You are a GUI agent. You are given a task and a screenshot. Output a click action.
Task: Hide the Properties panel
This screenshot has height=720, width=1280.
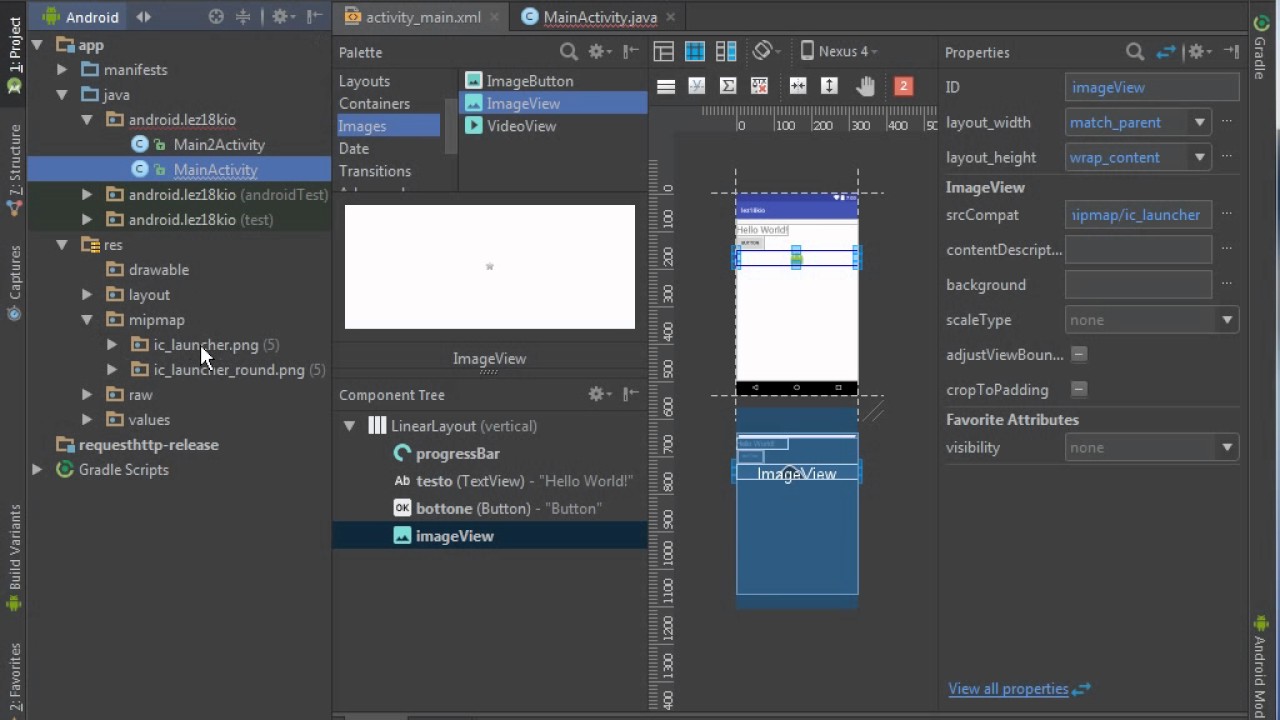click(x=1231, y=52)
